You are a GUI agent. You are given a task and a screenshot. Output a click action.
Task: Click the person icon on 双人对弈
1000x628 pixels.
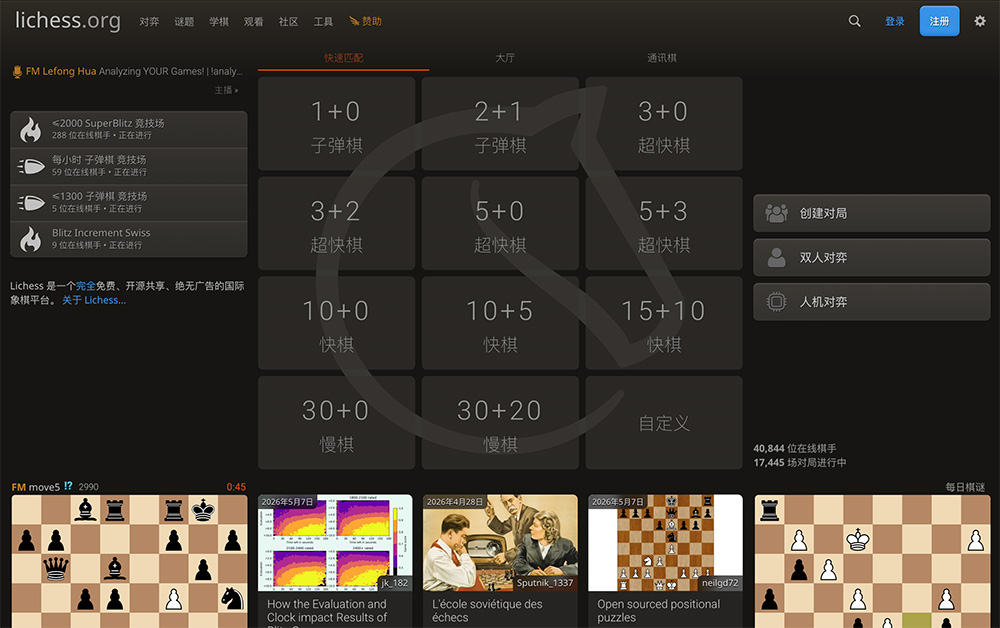776,258
